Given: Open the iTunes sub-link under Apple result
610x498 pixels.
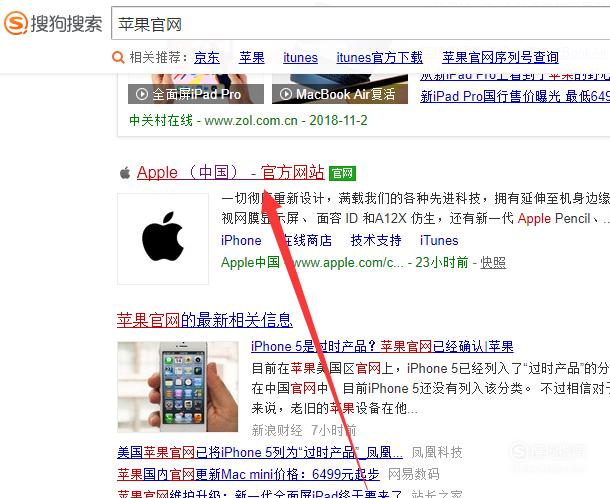Looking at the screenshot, I should coord(439,240).
